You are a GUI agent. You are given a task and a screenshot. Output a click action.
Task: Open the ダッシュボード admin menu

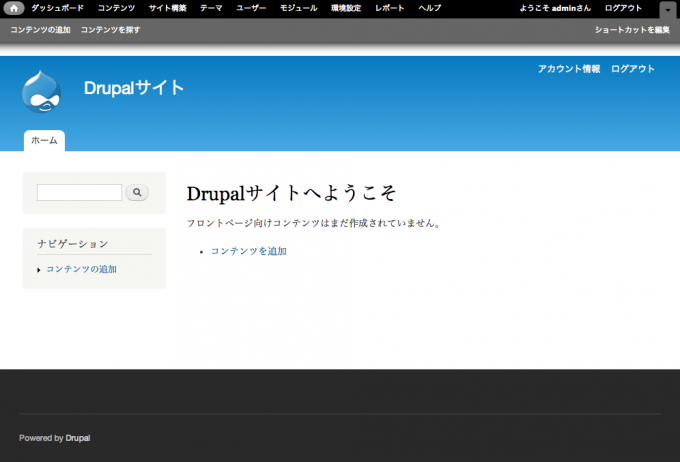pos(57,8)
